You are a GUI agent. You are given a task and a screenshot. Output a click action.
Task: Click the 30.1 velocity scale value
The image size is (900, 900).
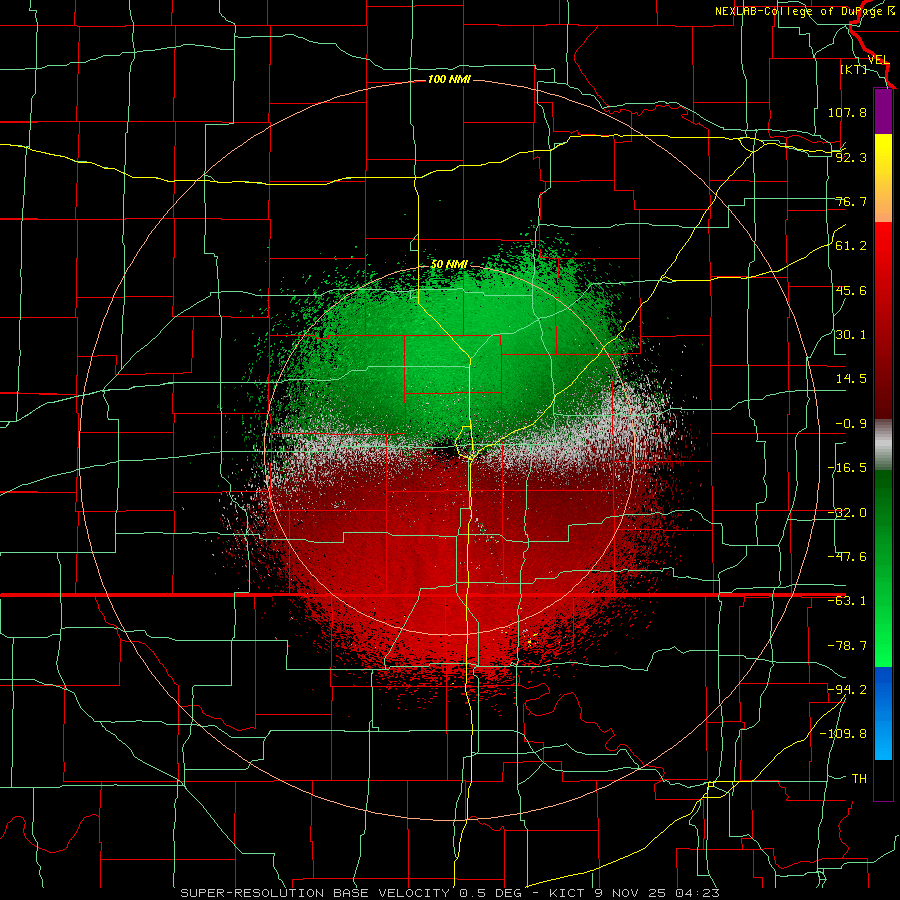pos(851,335)
